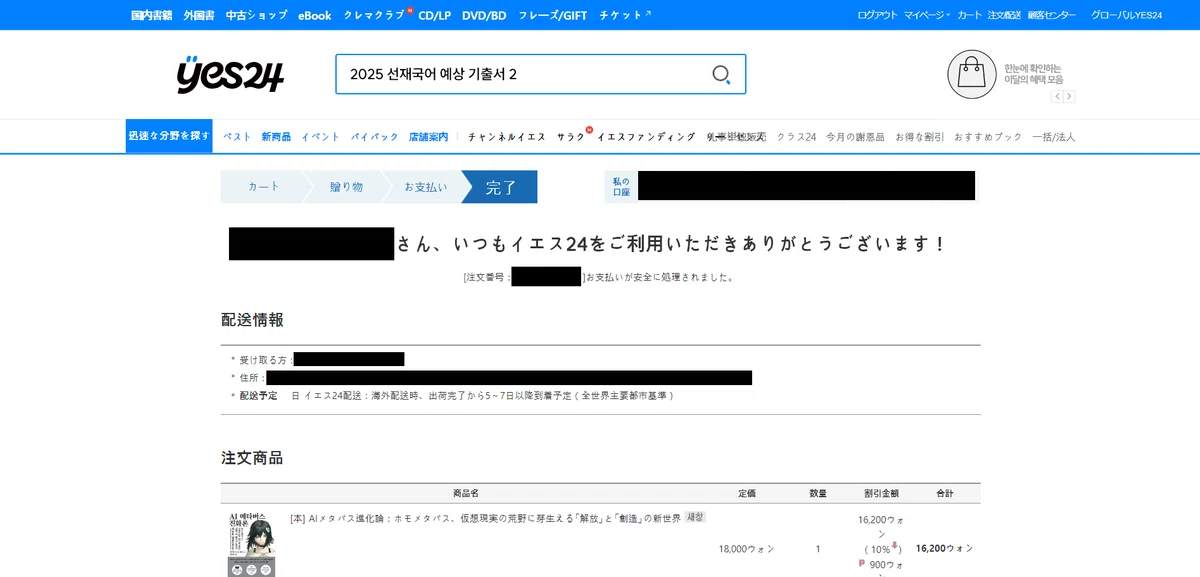Open eBook in top menu

314,15
